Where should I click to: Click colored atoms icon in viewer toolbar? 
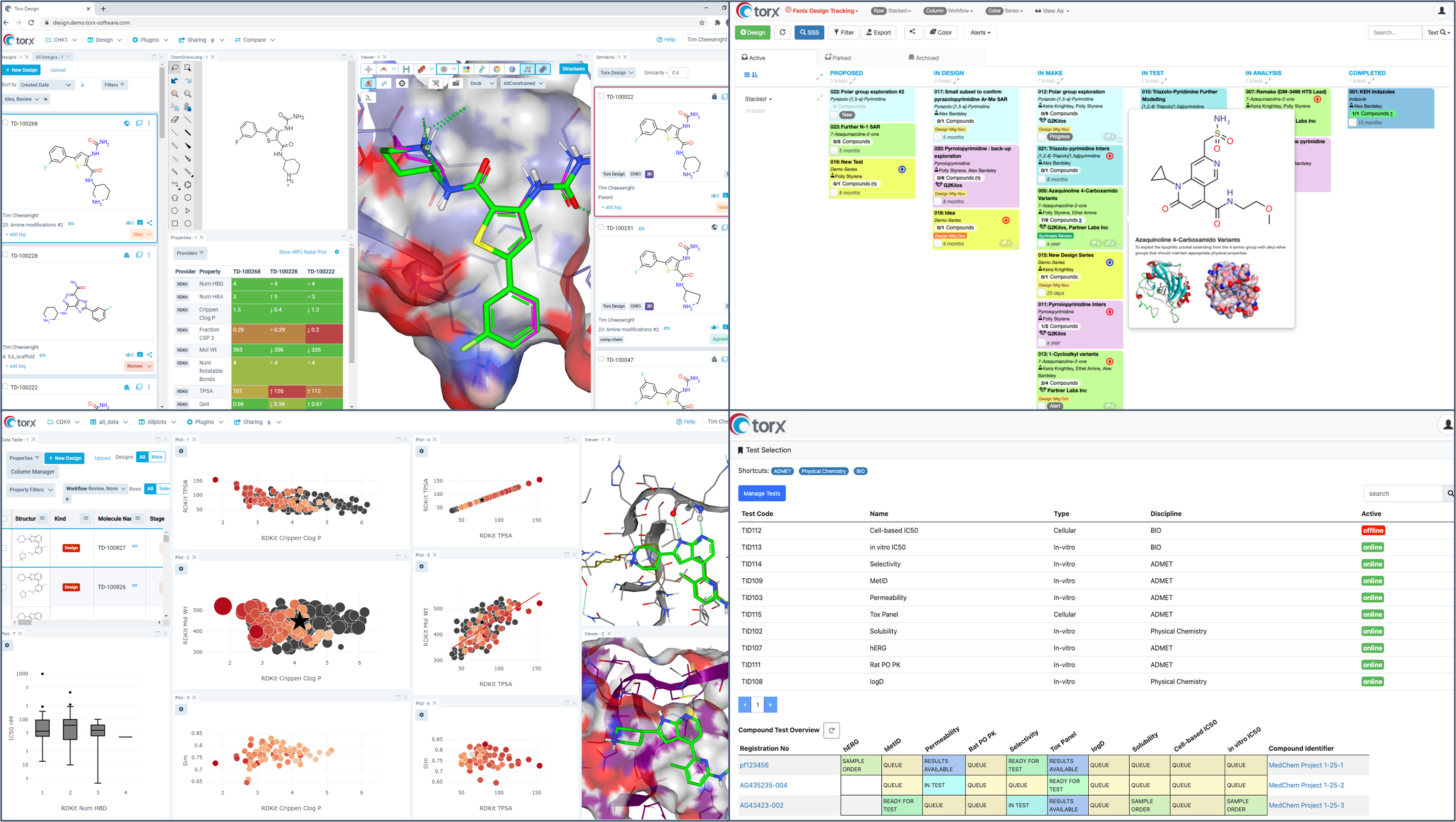pyautogui.click(x=466, y=69)
